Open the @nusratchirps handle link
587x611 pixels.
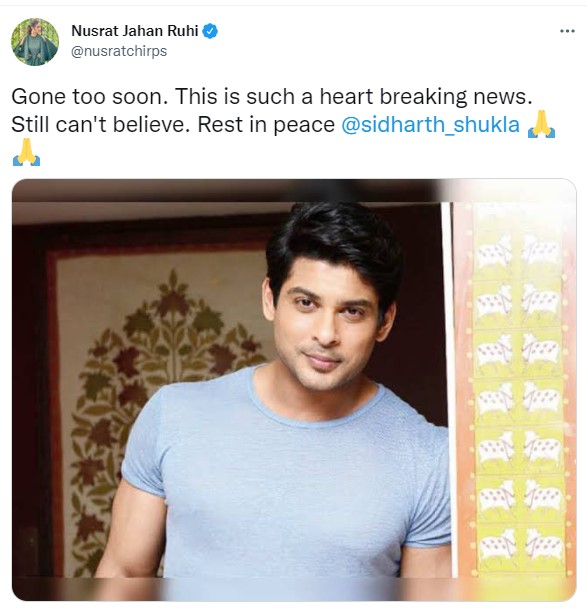pos(119,51)
